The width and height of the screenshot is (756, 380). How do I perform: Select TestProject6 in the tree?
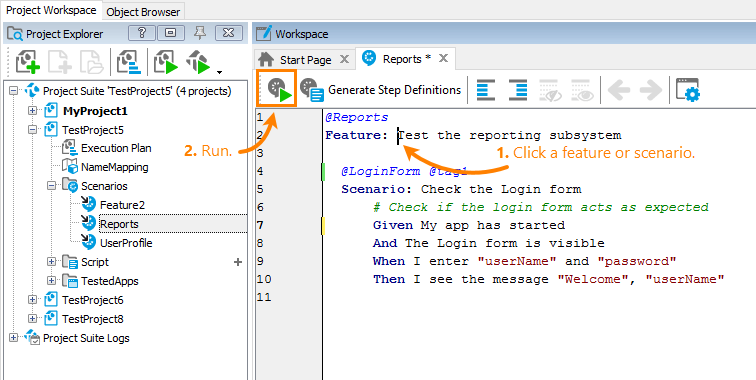[x=93, y=300]
